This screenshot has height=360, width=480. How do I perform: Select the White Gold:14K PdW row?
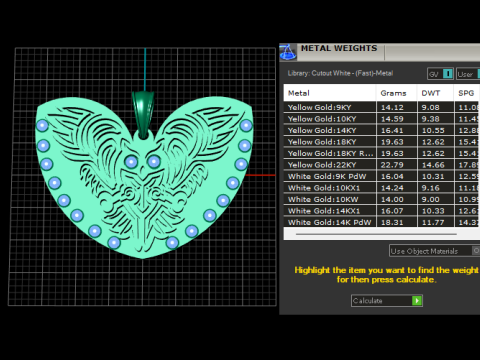[x=382, y=222]
